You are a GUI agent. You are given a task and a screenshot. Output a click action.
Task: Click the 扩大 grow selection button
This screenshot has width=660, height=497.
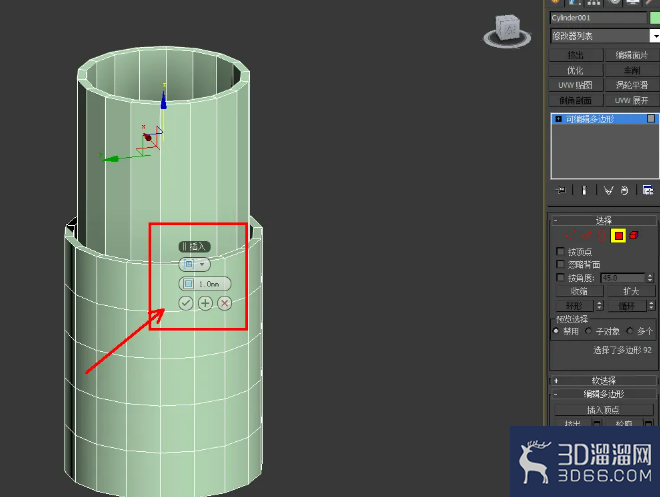pyautogui.click(x=631, y=291)
